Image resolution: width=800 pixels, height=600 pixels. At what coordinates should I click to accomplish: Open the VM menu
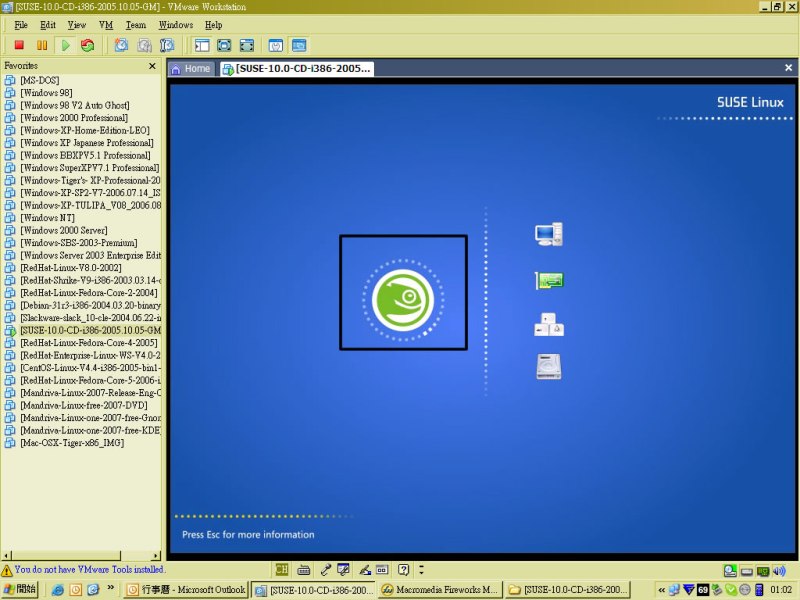click(x=105, y=24)
